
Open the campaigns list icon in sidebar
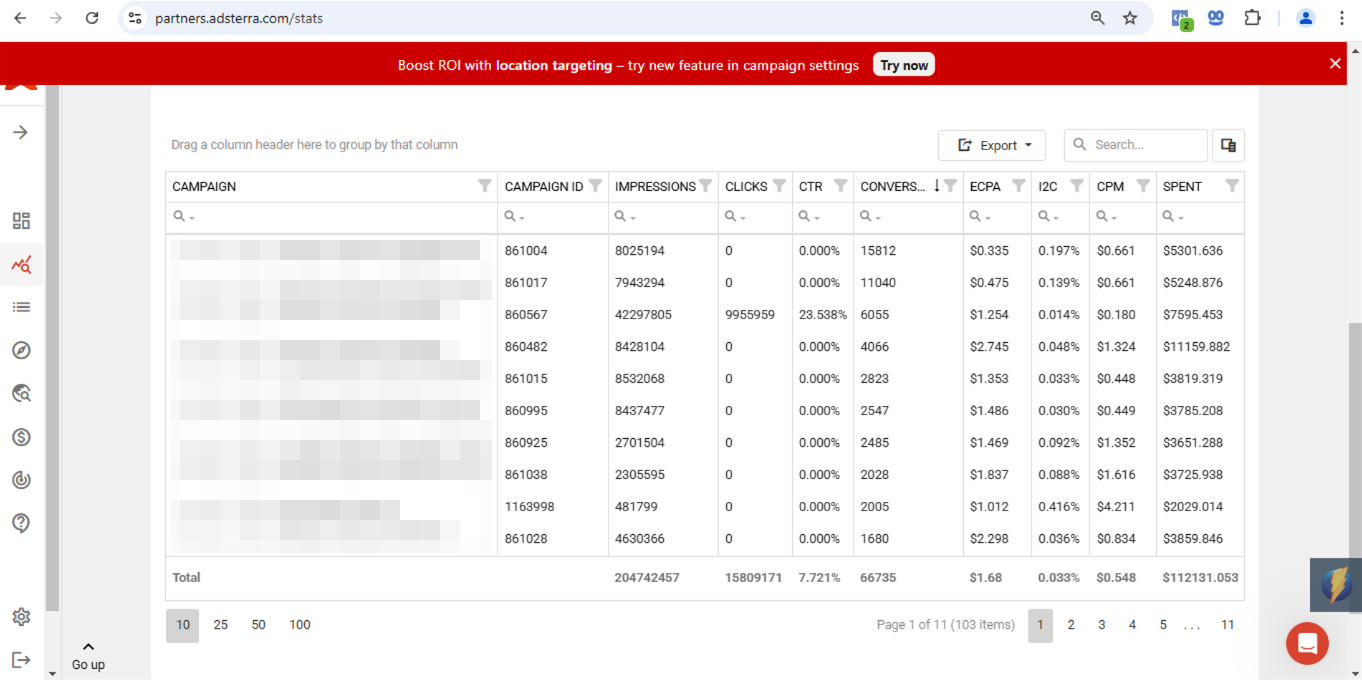(21, 307)
